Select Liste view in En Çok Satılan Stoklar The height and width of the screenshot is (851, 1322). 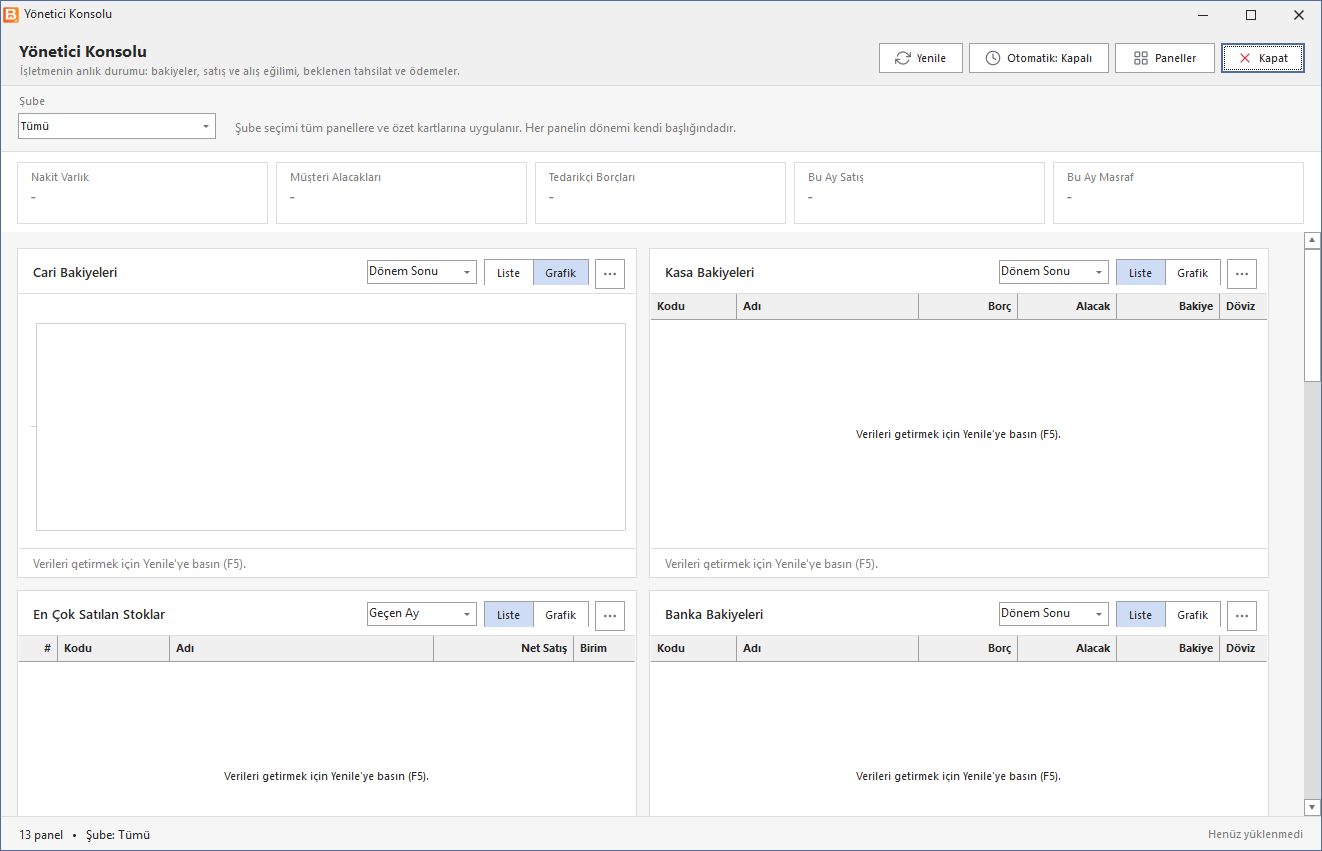509,615
